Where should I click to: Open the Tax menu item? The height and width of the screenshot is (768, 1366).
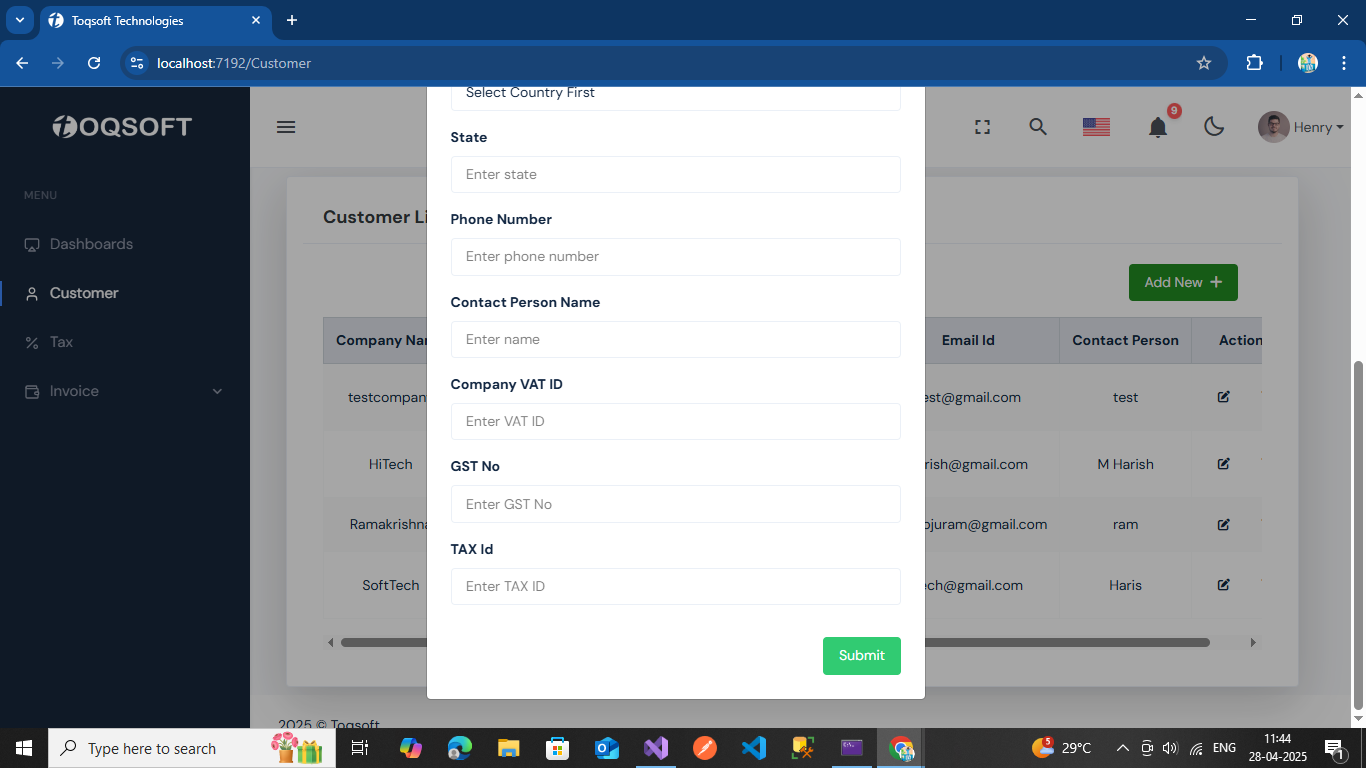(x=61, y=342)
